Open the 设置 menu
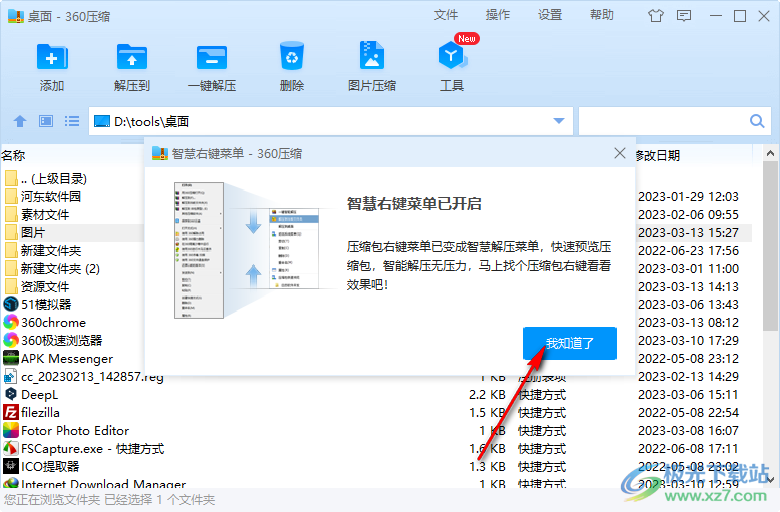780x512 pixels. click(x=550, y=15)
